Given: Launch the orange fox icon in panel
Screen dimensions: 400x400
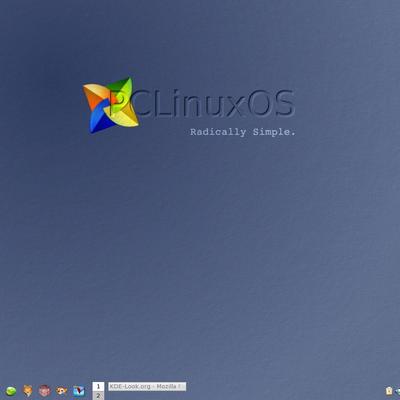Looking at the screenshot, I should coord(28,390).
